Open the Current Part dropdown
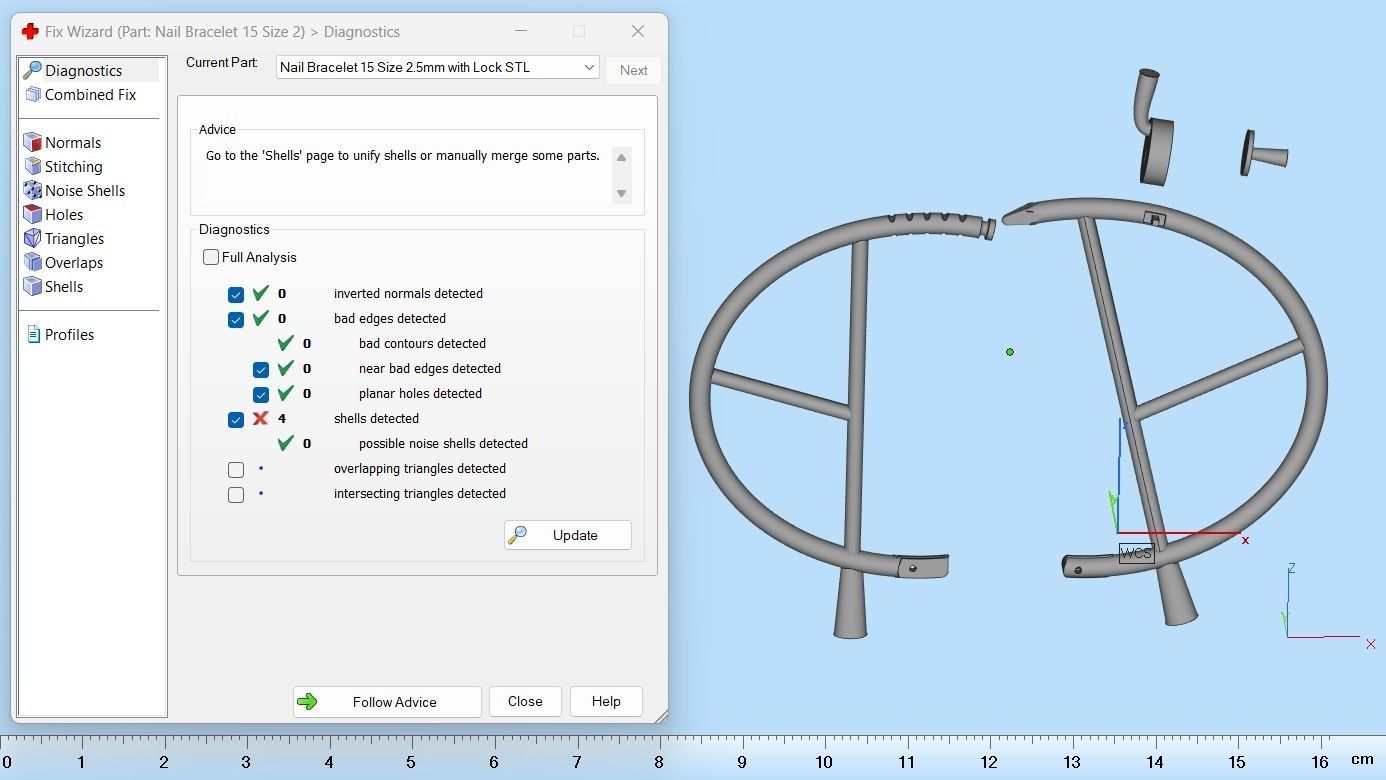This screenshot has width=1386, height=780. [x=438, y=67]
